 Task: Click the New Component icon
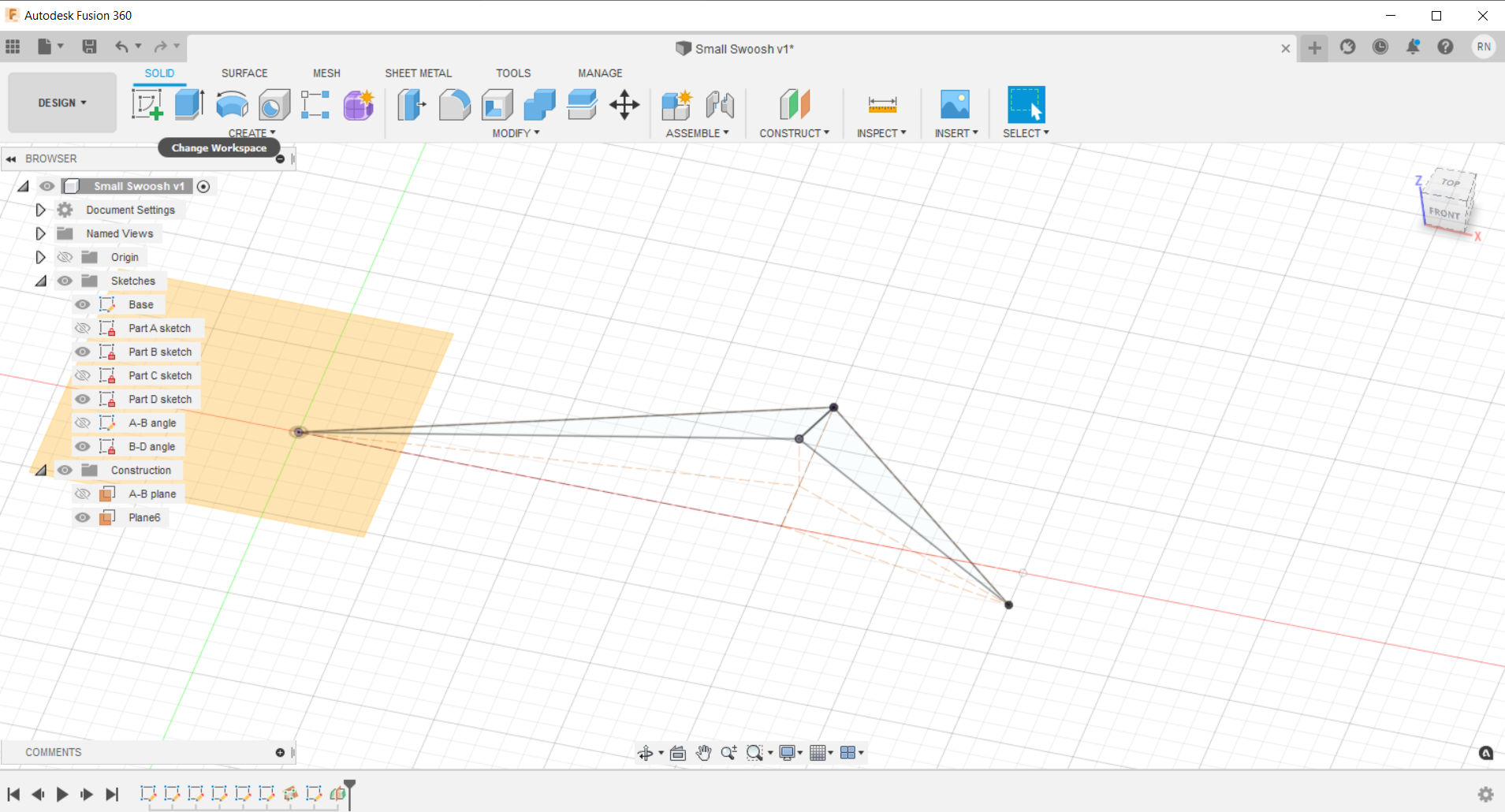pos(676,104)
